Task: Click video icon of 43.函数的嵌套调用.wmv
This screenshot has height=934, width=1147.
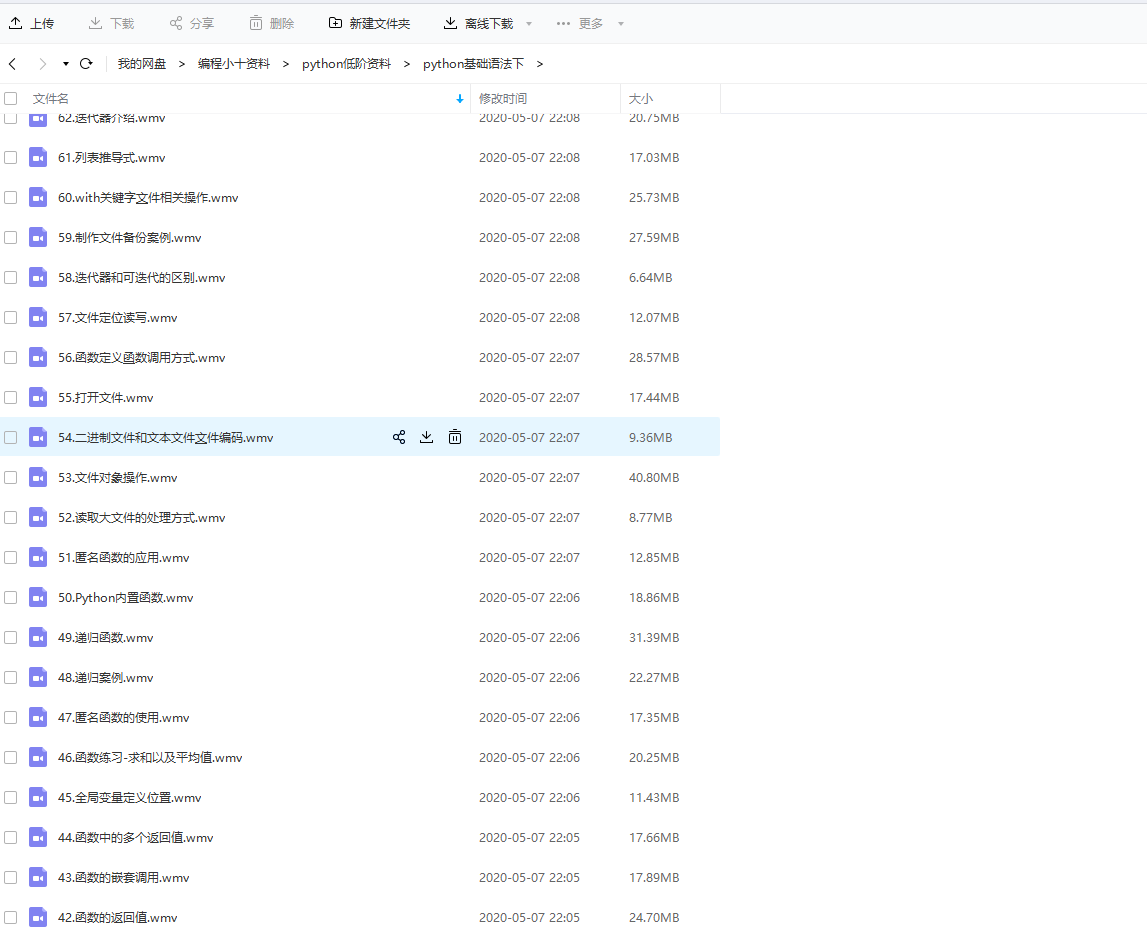Action: (x=38, y=877)
